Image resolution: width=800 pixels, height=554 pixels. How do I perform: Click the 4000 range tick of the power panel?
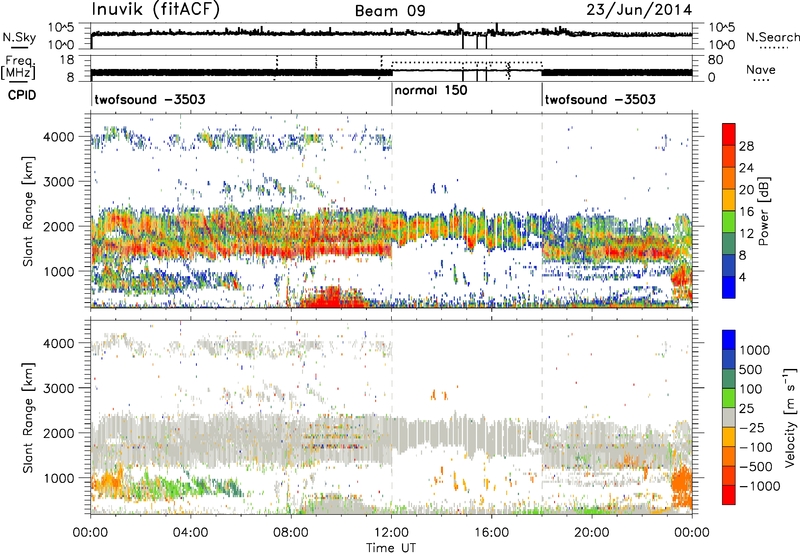58,137
